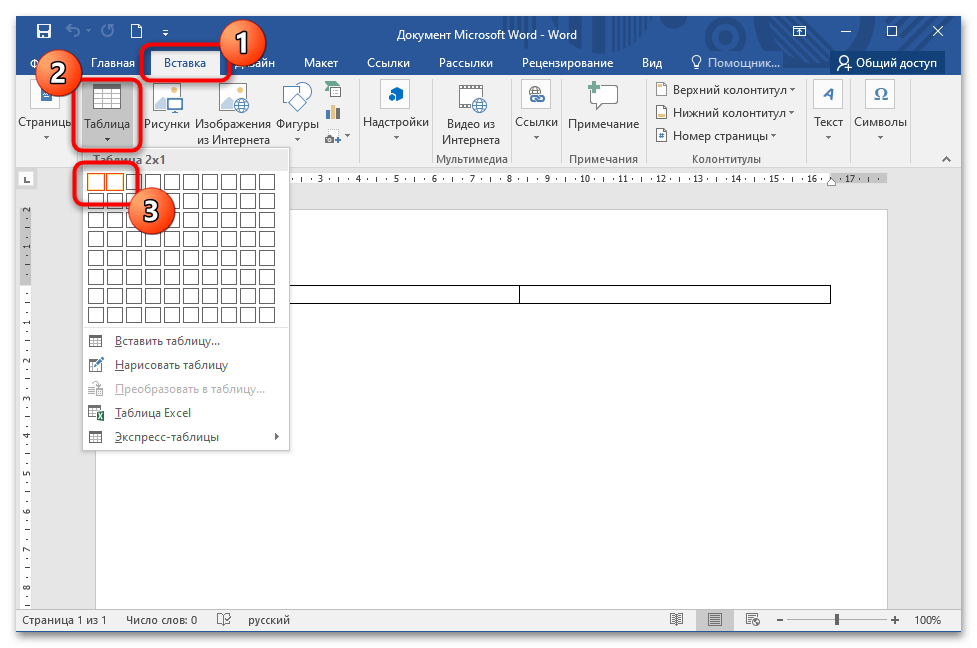Click the Помощник search box
Image resolution: width=977 pixels, height=648 pixels.
[735, 63]
